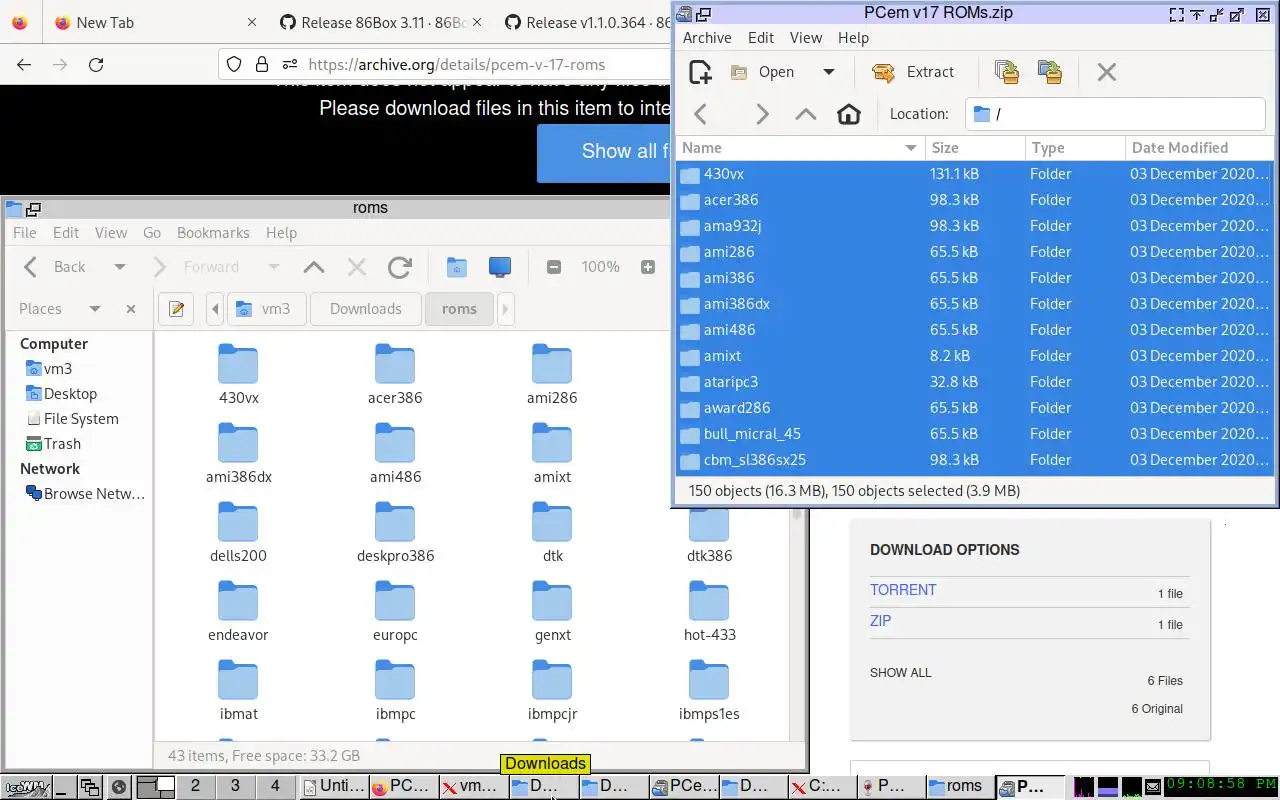Open the Bookmarks menu in file manager
1280x800 pixels.
(x=213, y=232)
